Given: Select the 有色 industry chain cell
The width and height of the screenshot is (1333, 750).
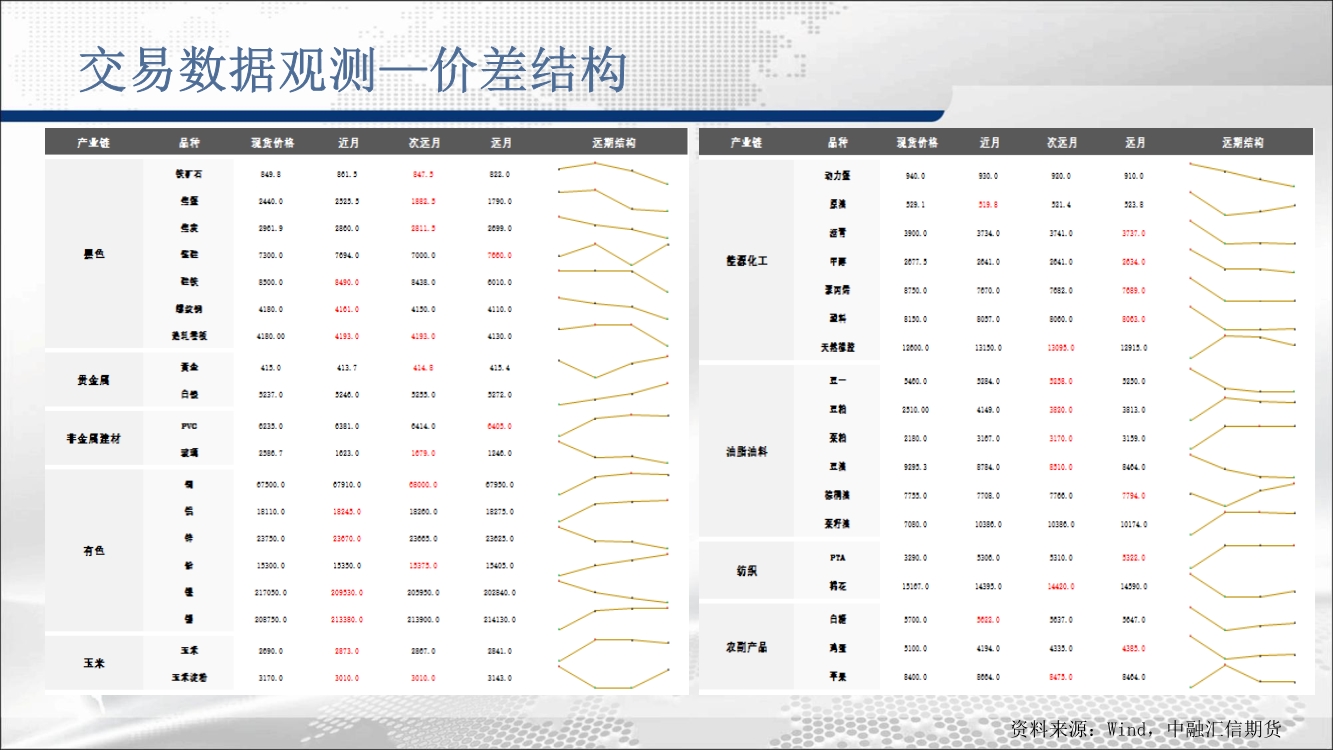Looking at the screenshot, I should click(94, 550).
